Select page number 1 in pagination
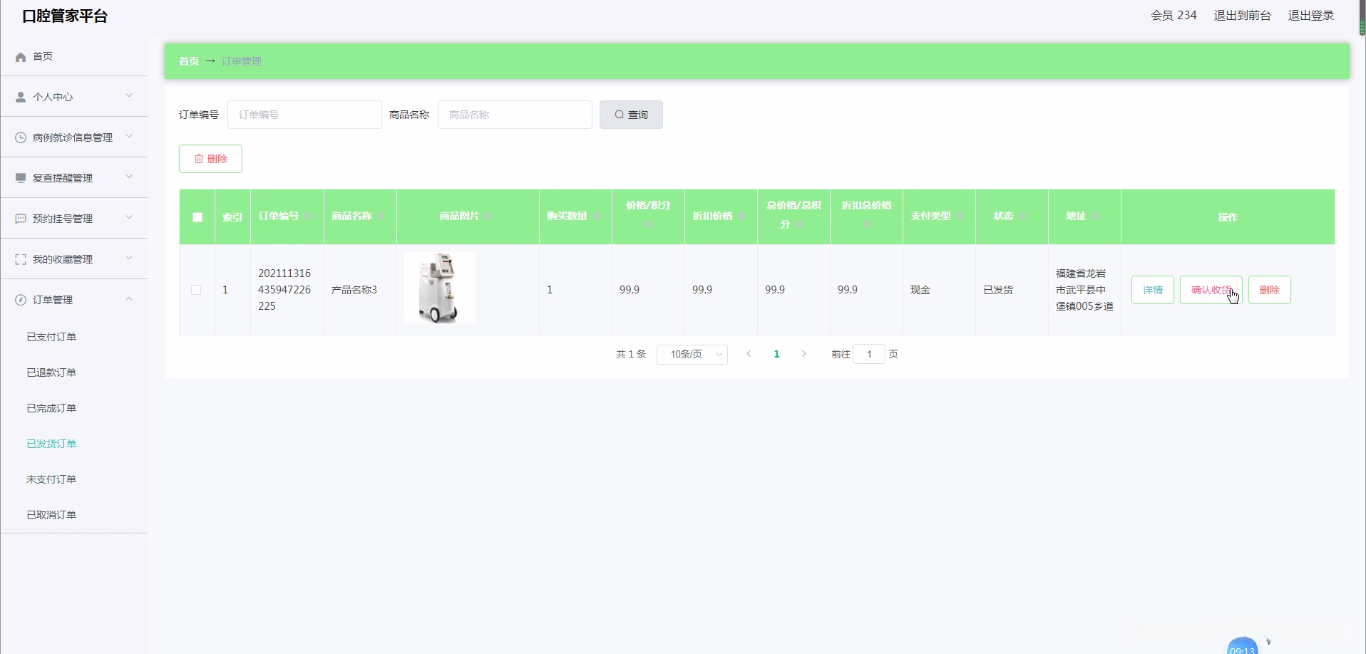The height and width of the screenshot is (654, 1366). pos(777,354)
